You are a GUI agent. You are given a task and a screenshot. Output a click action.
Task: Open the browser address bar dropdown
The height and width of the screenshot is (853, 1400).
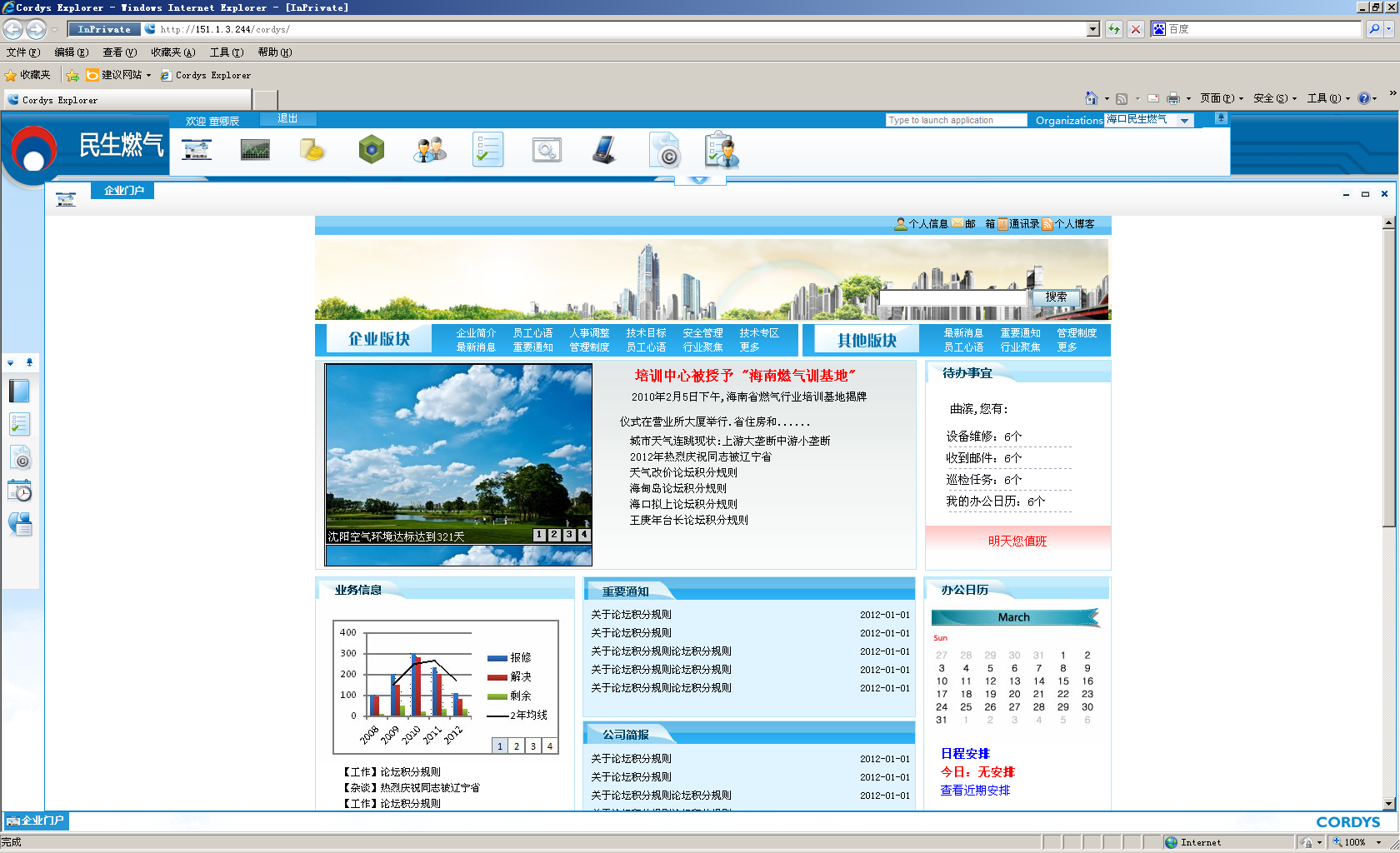1092,29
